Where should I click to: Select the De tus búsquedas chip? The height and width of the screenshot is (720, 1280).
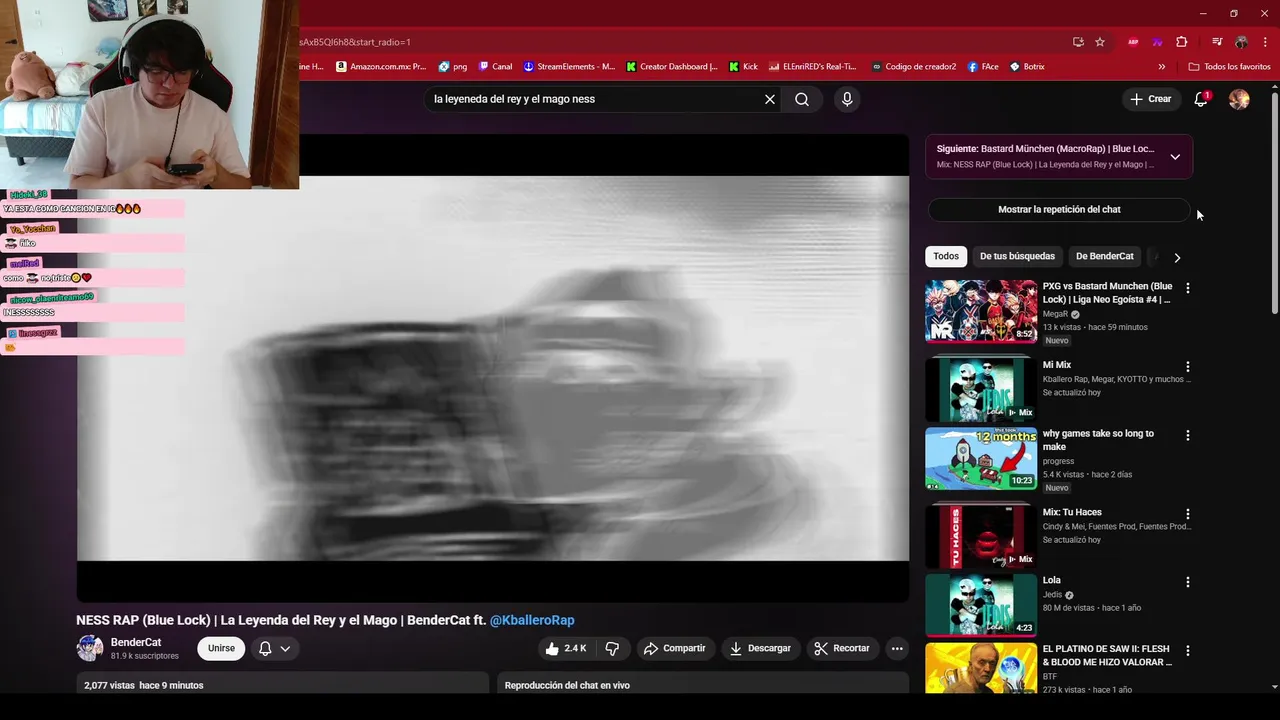1017,256
